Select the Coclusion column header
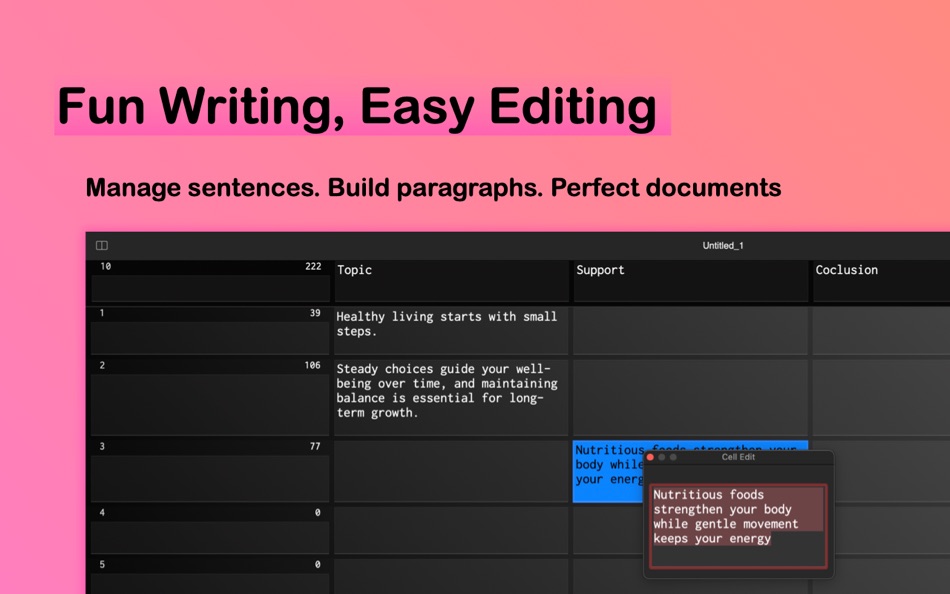Screen dimensions: 950x594 (x=882, y=281)
